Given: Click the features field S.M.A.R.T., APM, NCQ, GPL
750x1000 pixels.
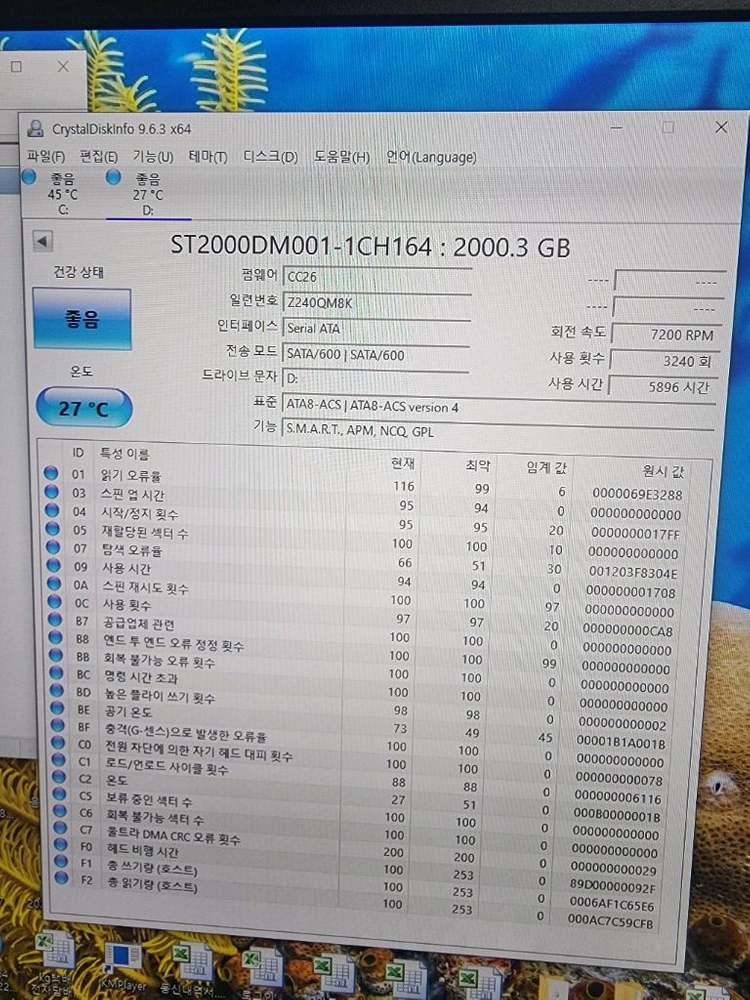Looking at the screenshot, I should (x=497, y=431).
